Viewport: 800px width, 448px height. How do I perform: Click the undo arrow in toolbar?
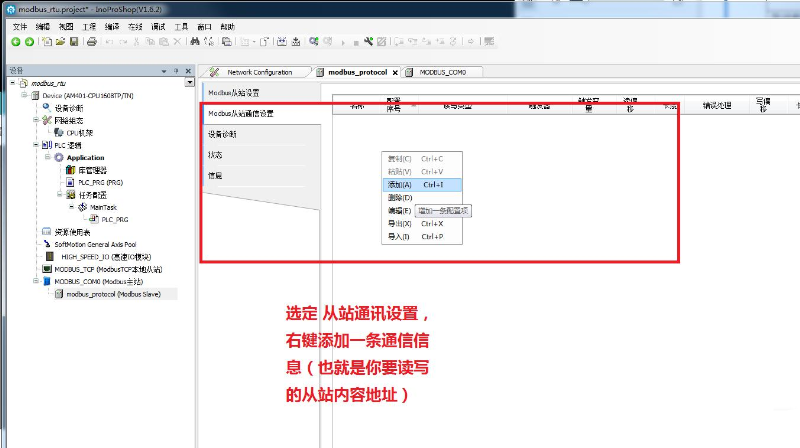tap(109, 42)
